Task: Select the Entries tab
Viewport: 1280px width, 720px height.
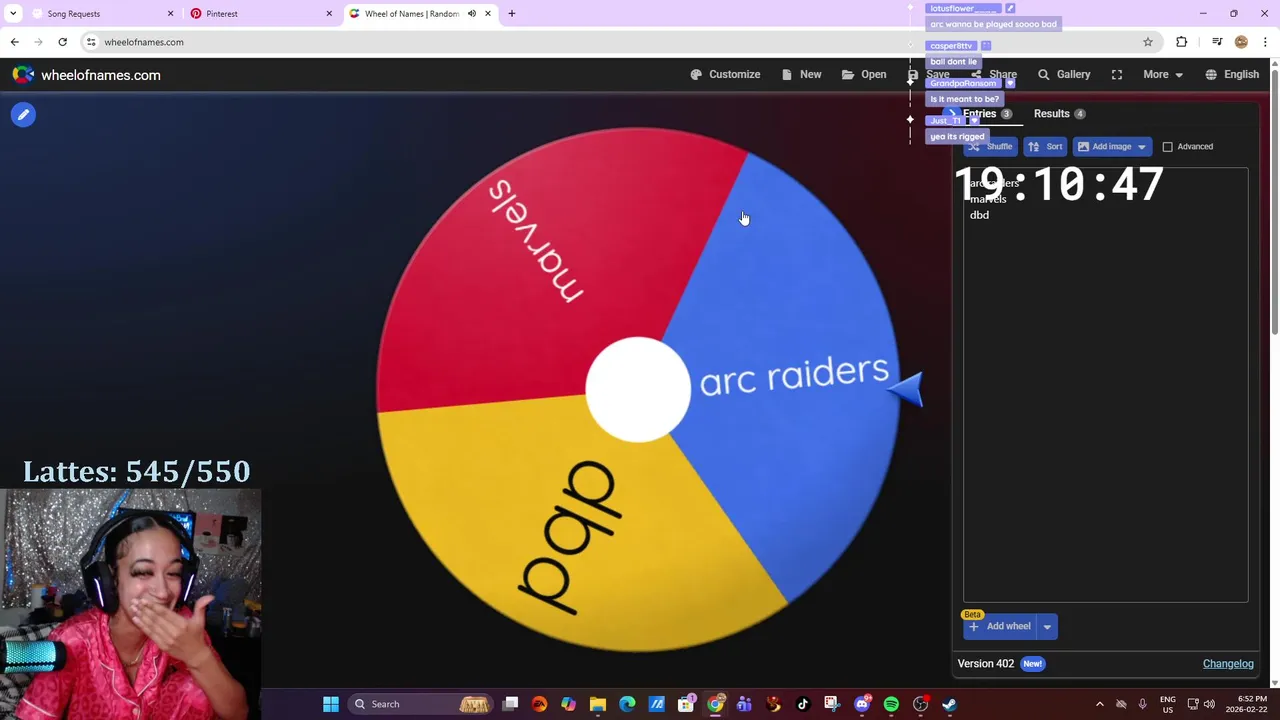Action: coord(987,114)
